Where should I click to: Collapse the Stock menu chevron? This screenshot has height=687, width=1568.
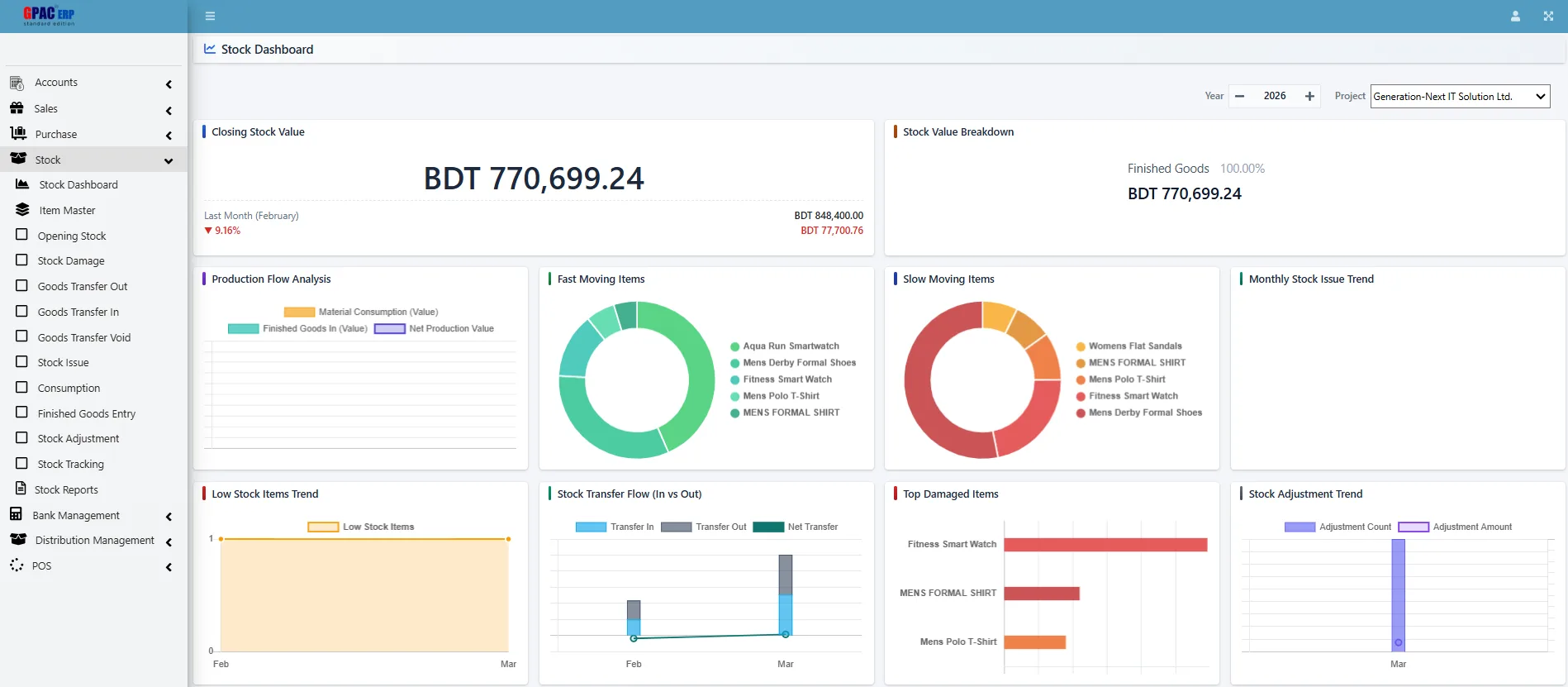point(169,161)
